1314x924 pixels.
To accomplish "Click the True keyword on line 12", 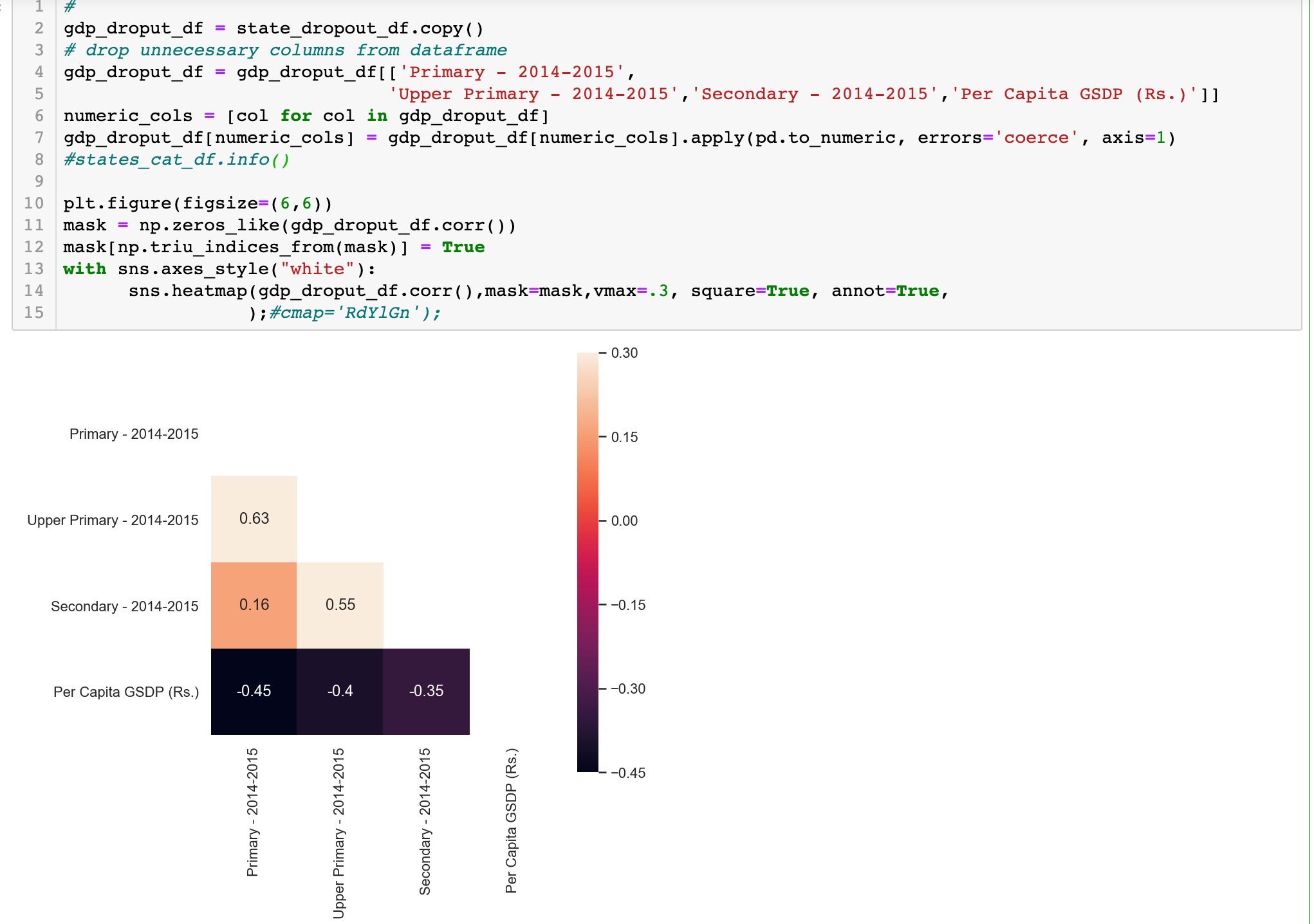I will click(x=463, y=246).
